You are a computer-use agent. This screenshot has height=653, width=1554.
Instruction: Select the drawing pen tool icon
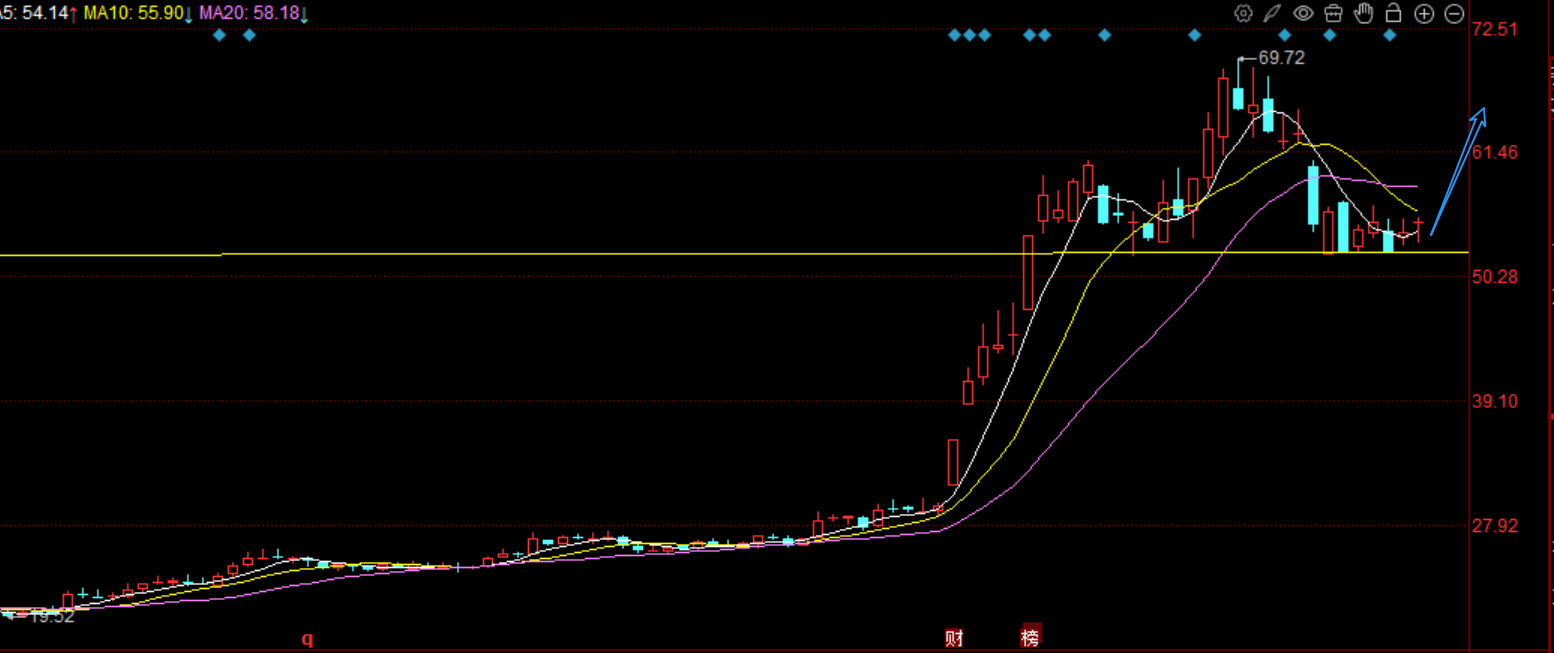pyautogui.click(x=1272, y=13)
